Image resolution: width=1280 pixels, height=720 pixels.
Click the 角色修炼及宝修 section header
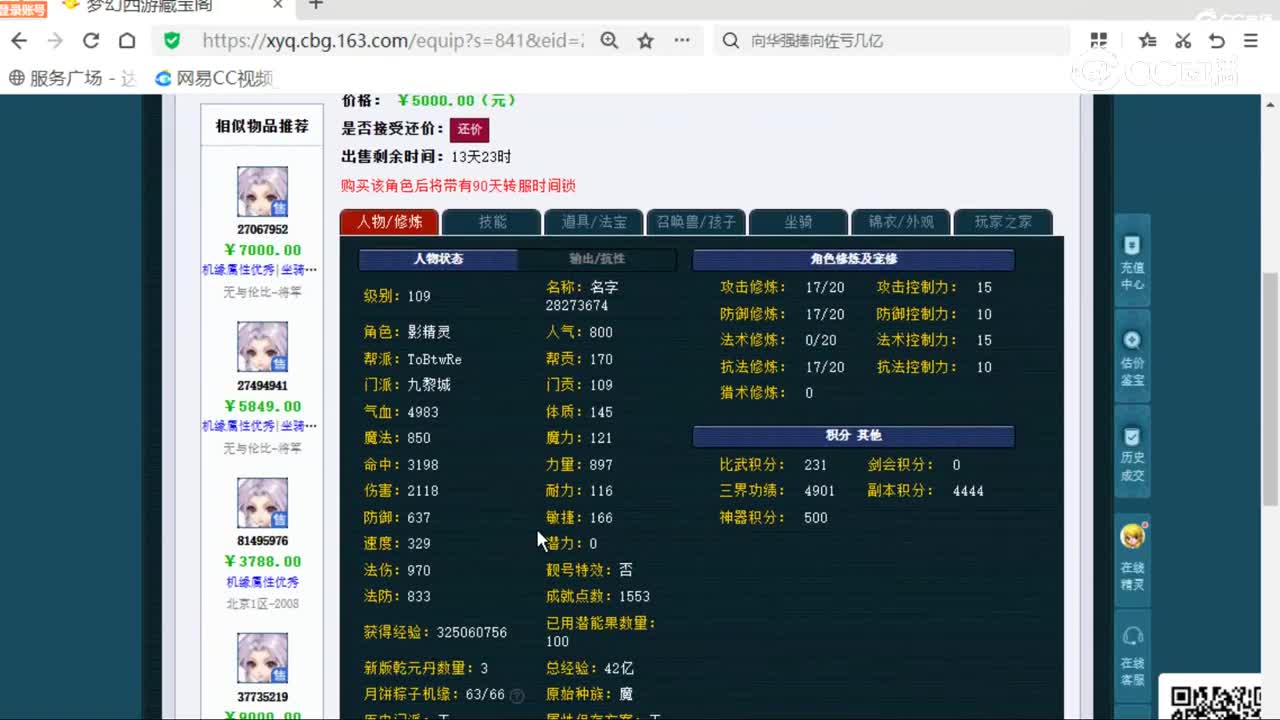click(x=854, y=259)
